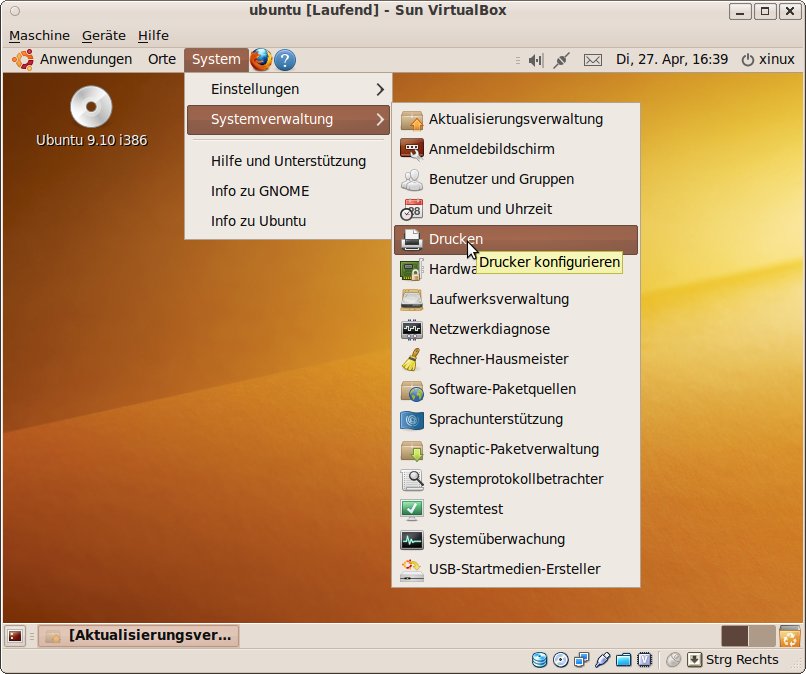
Task: Expand the Einstellungen submenu
Action: click(288, 89)
